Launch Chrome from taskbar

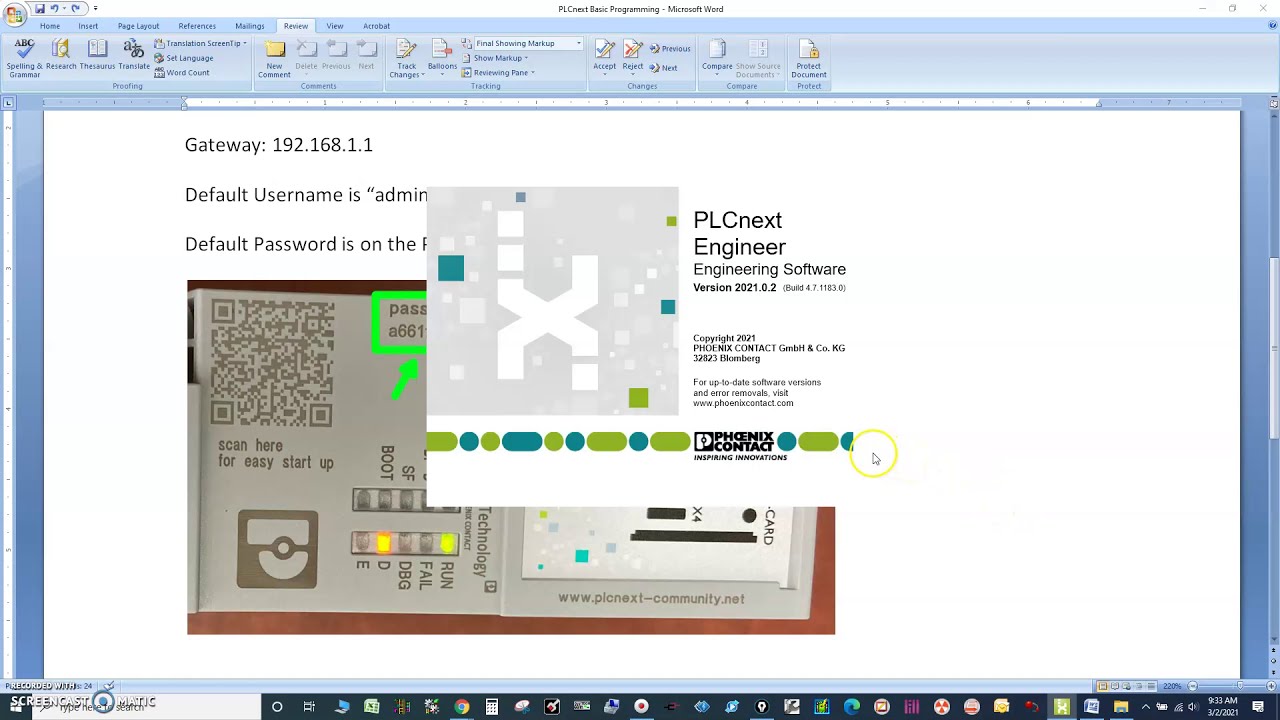[461, 707]
